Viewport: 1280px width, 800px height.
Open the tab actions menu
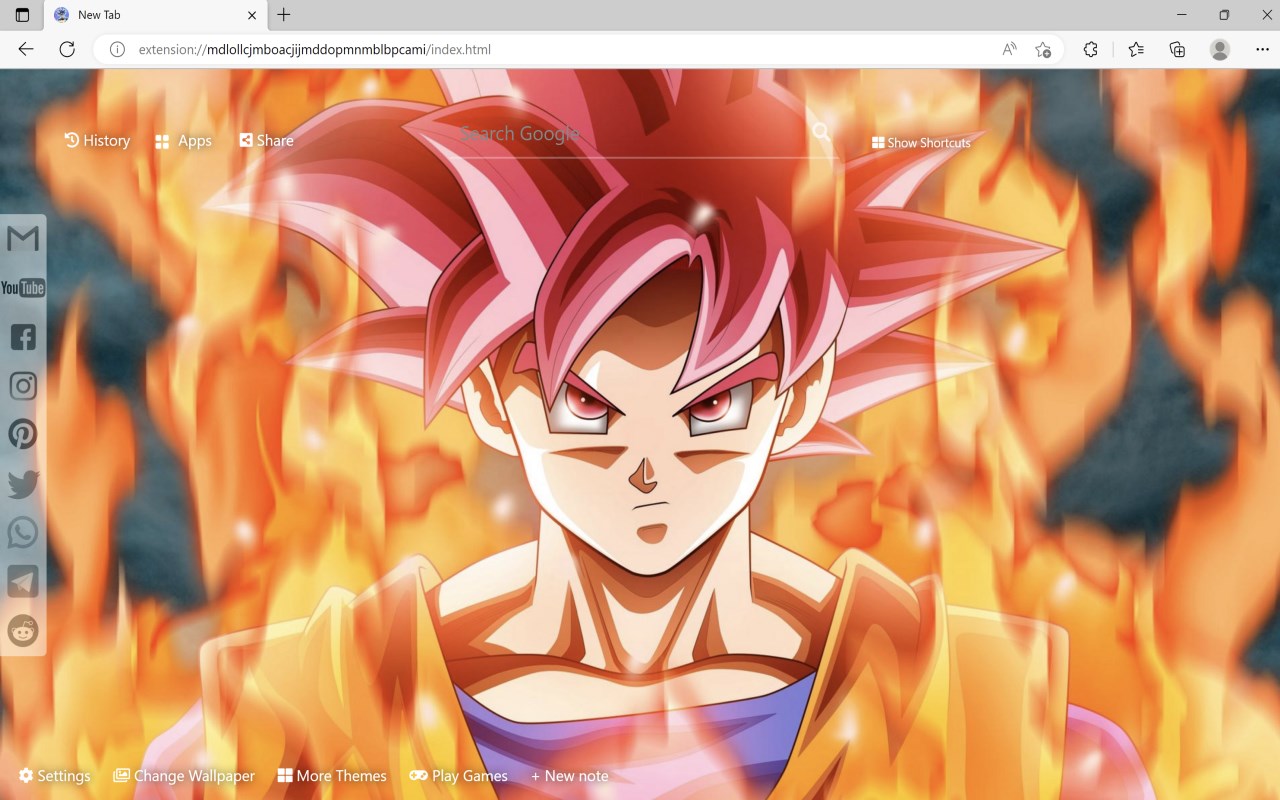point(22,15)
